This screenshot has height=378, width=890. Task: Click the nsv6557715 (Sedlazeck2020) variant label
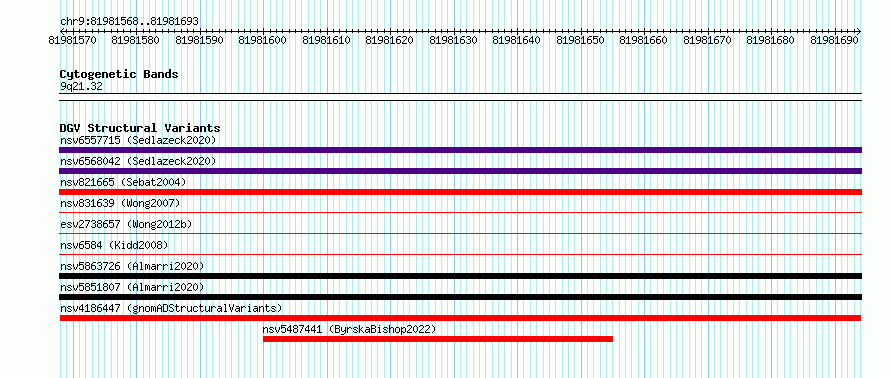click(138, 140)
